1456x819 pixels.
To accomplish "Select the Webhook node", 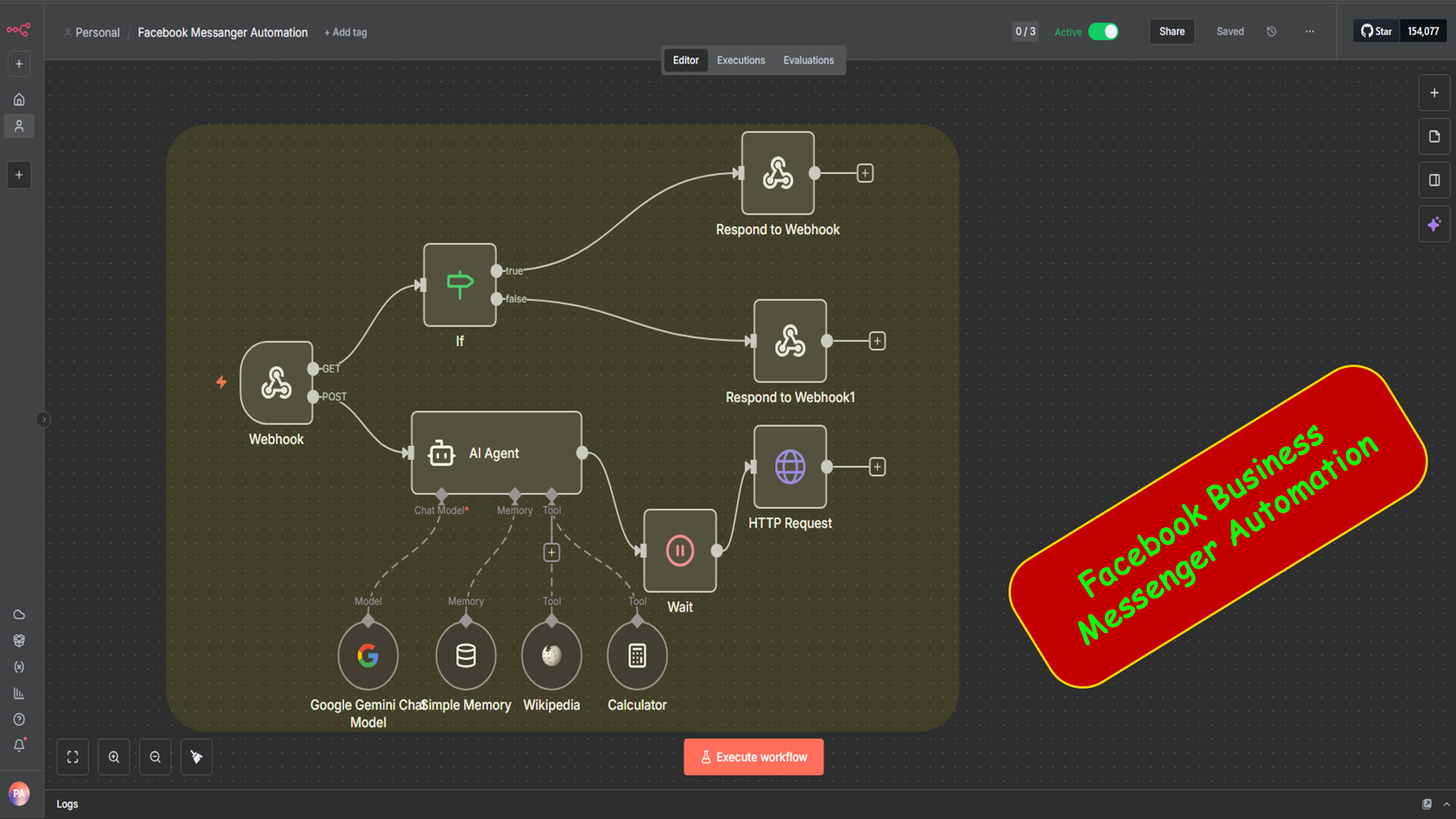I will (x=277, y=384).
